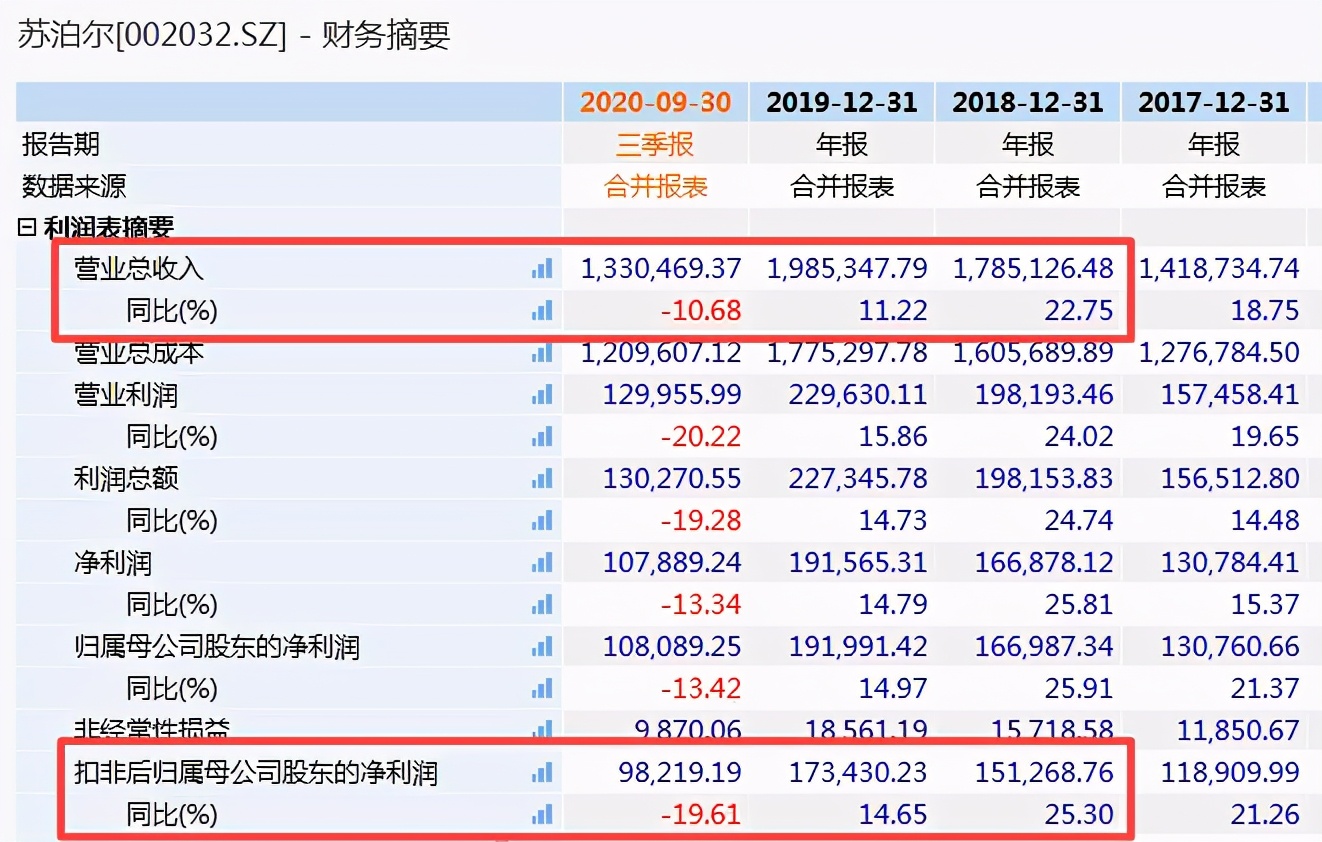
Task: Open chart icon for 归属母公司股东的净利润
Action: click(x=542, y=647)
